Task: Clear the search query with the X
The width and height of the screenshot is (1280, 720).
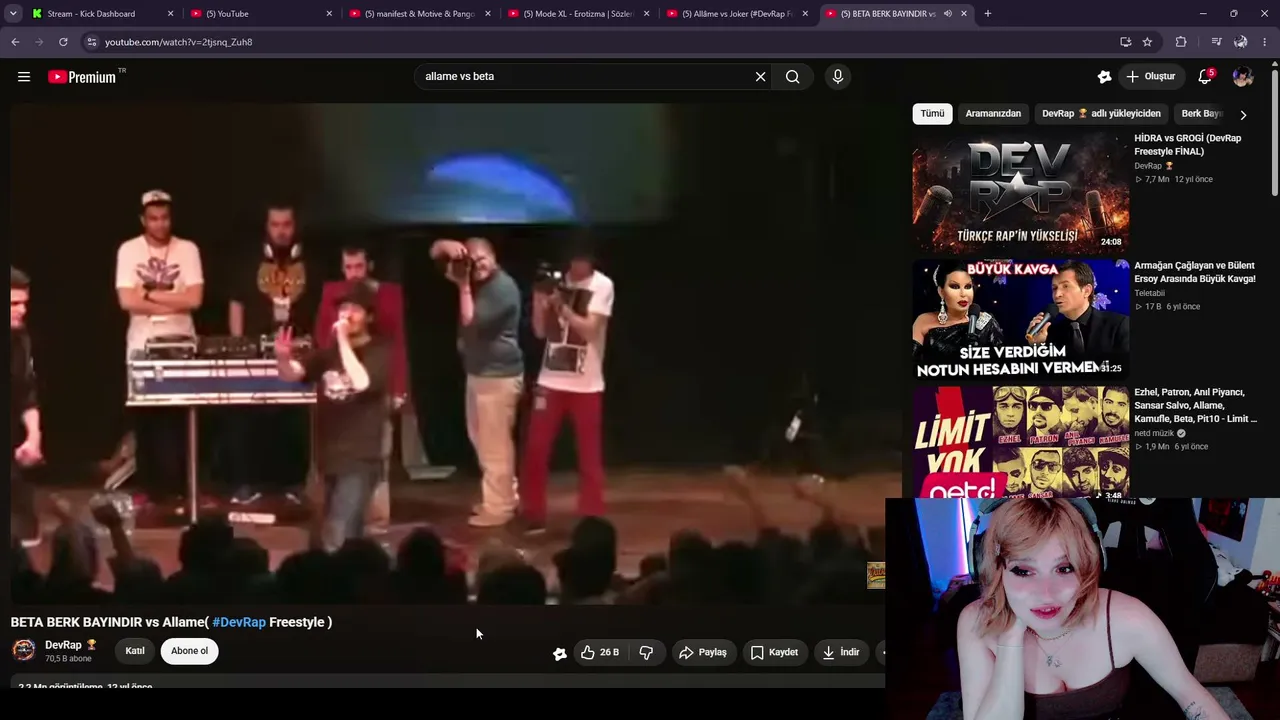Action: pos(760,77)
